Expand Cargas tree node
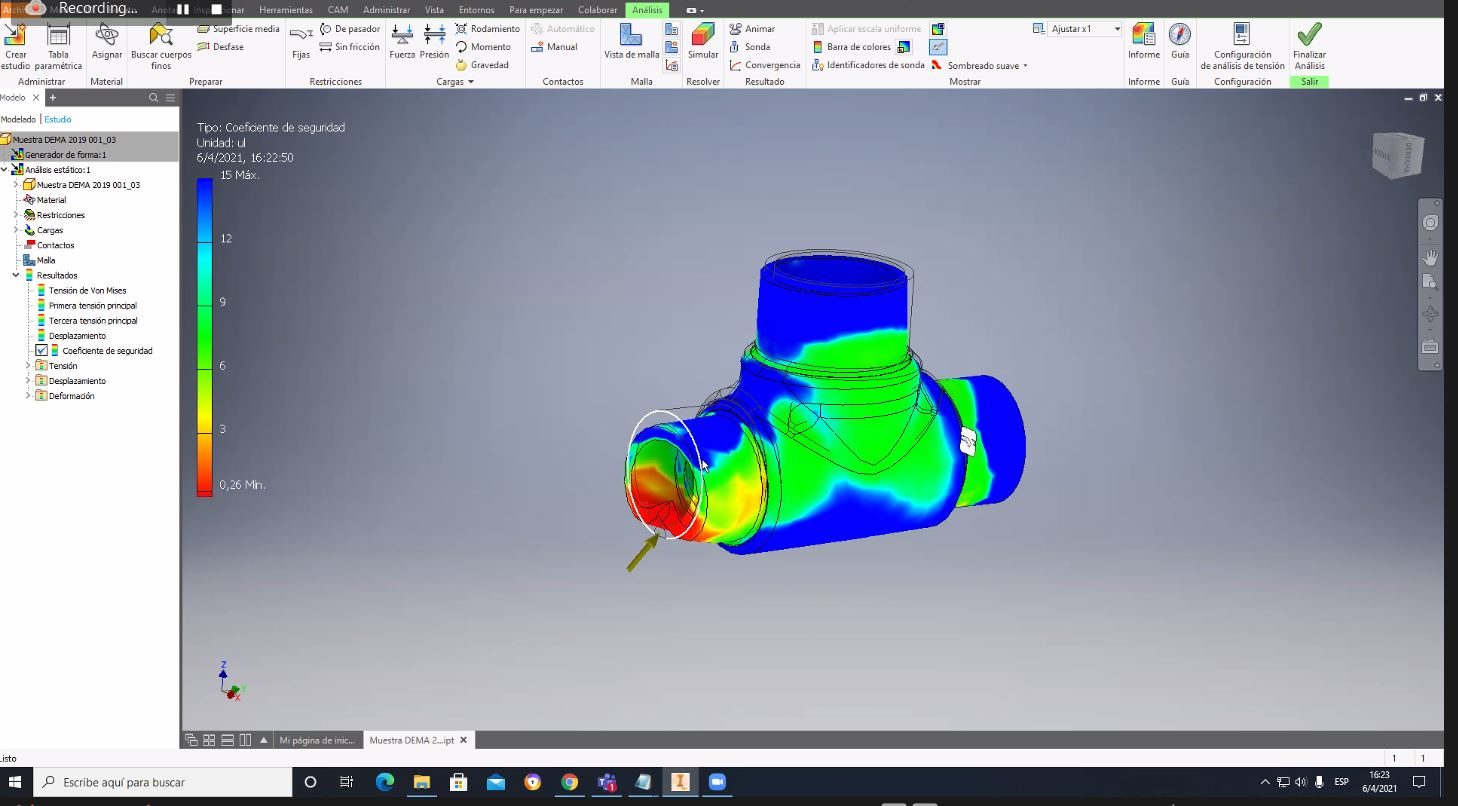Viewport: 1458px width, 806px height. pyautogui.click(x=16, y=230)
